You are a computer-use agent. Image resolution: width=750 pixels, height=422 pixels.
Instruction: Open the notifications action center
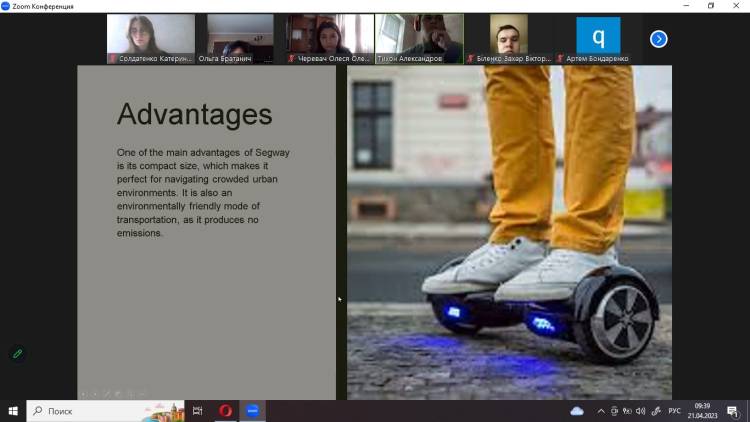733,411
